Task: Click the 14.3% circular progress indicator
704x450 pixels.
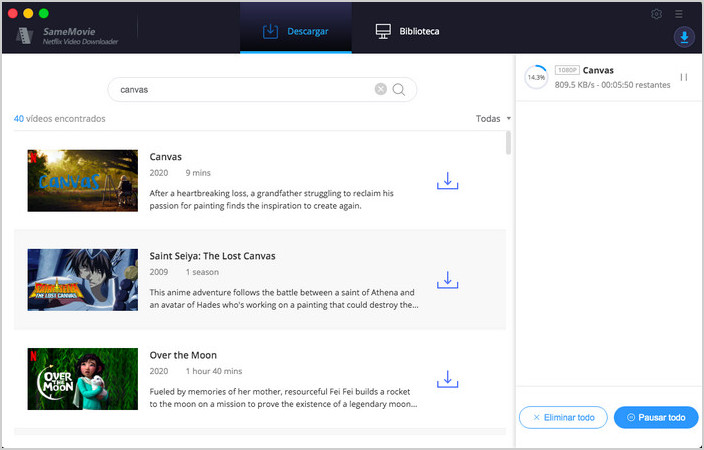Action: coord(536,77)
